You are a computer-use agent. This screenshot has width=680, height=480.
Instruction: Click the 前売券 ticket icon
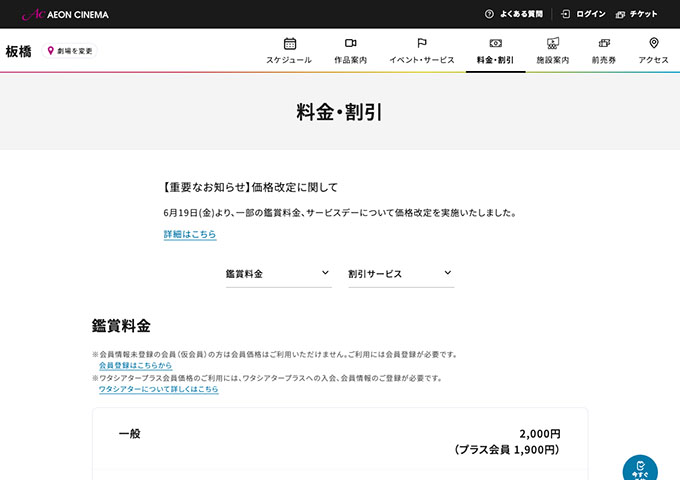(x=604, y=43)
